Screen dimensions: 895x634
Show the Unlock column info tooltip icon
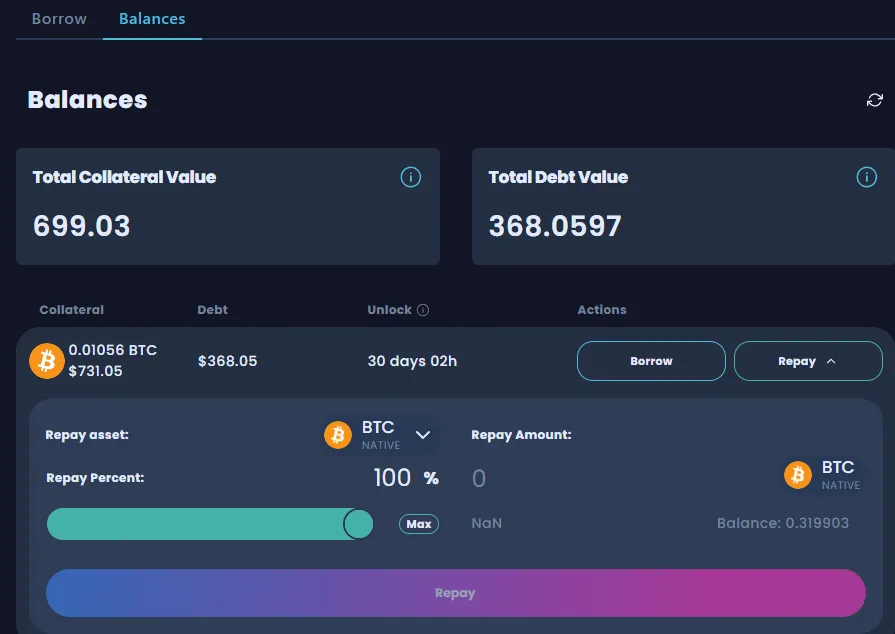click(x=423, y=310)
